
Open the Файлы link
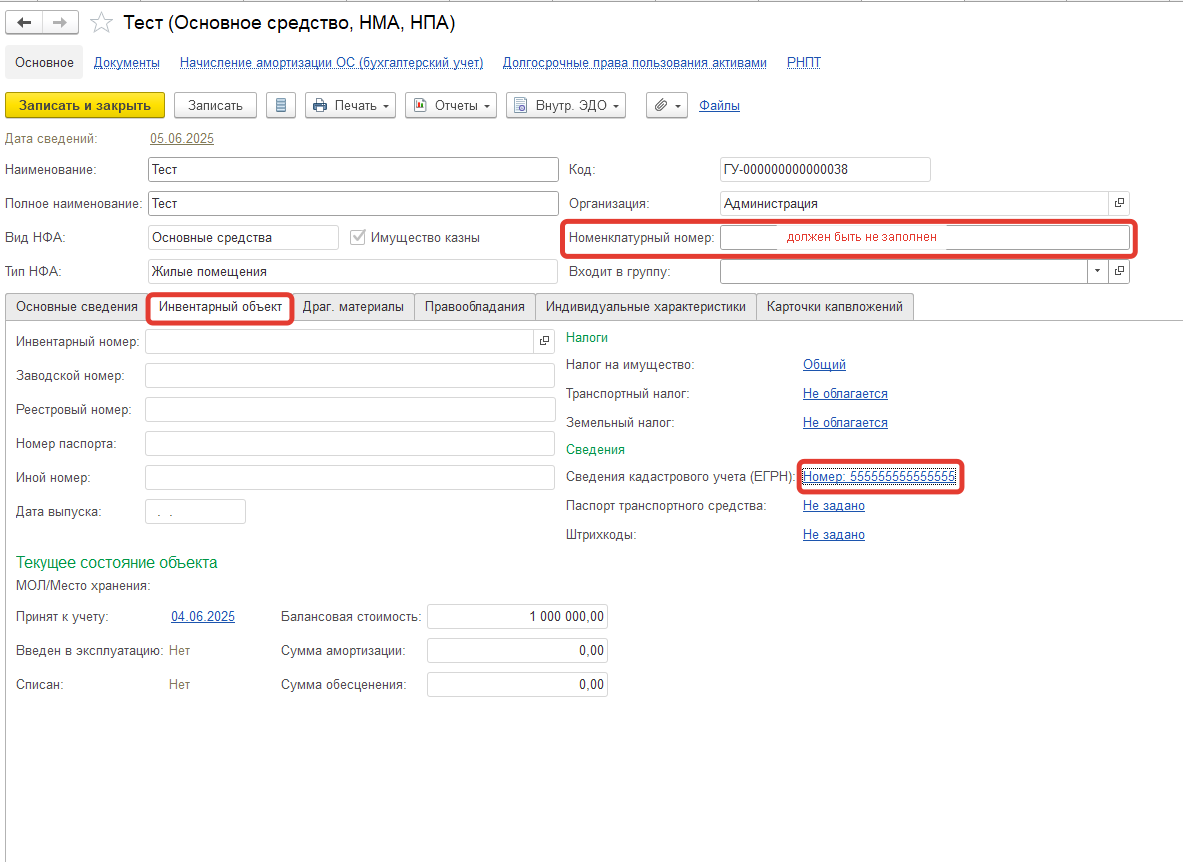pyautogui.click(x=719, y=105)
